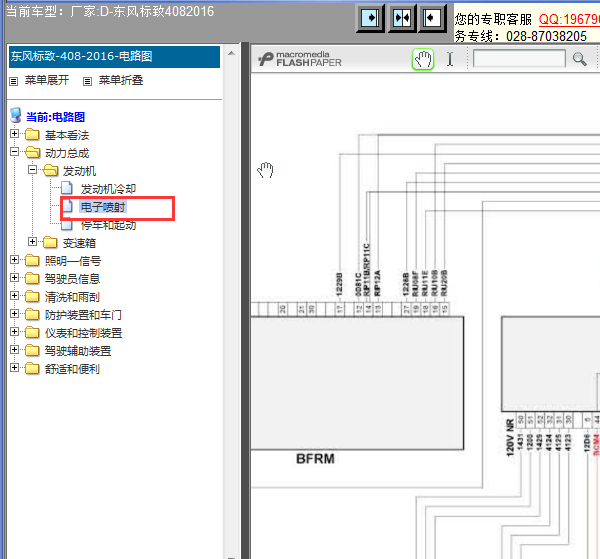
Task: Click the 变速箱 folder icon
Action: point(50,242)
